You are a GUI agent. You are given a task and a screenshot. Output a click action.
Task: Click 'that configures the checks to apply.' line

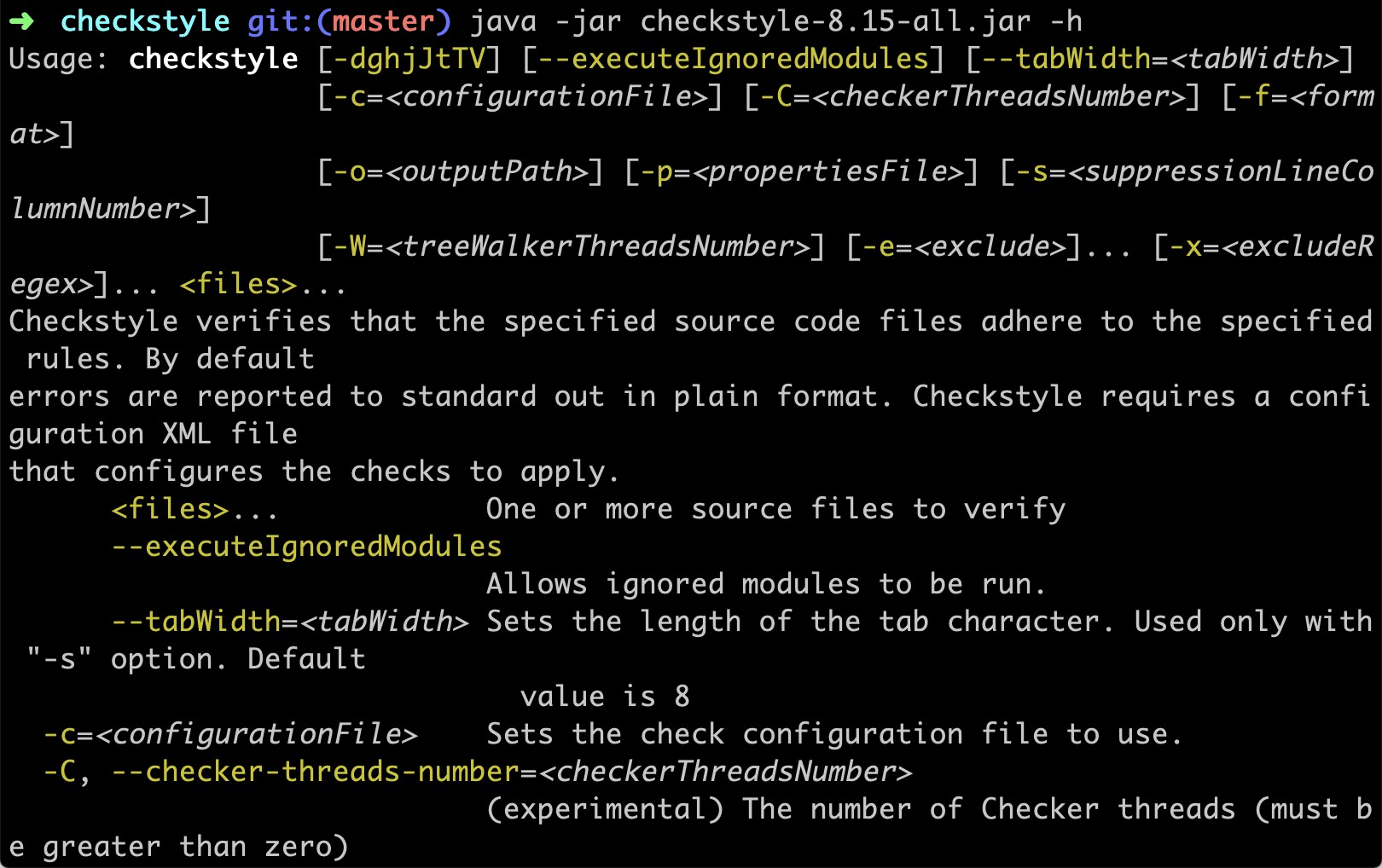tap(315, 472)
